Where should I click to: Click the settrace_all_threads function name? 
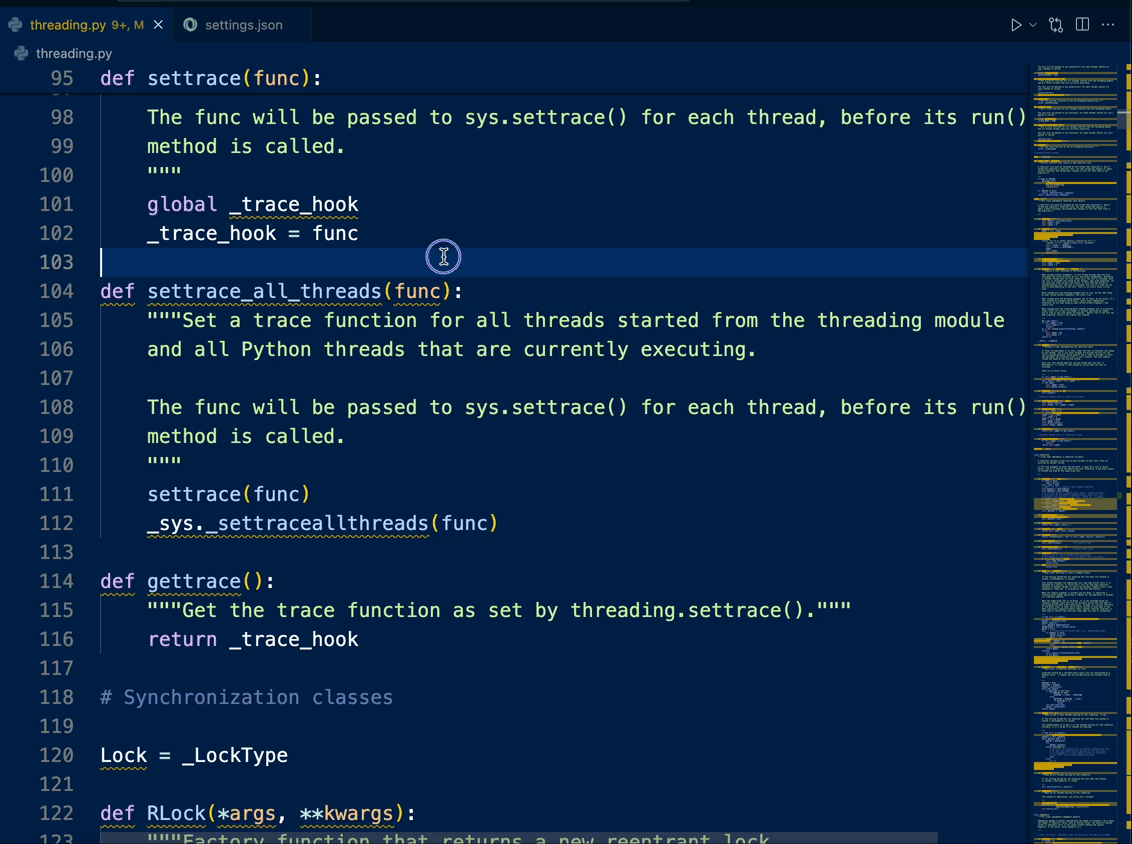(x=264, y=291)
